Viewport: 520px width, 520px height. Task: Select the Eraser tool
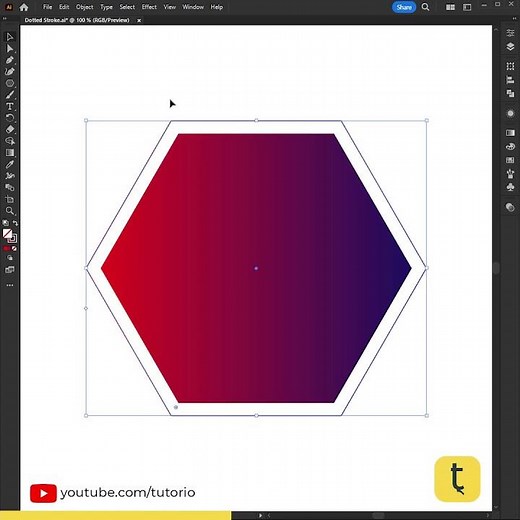coord(9,129)
